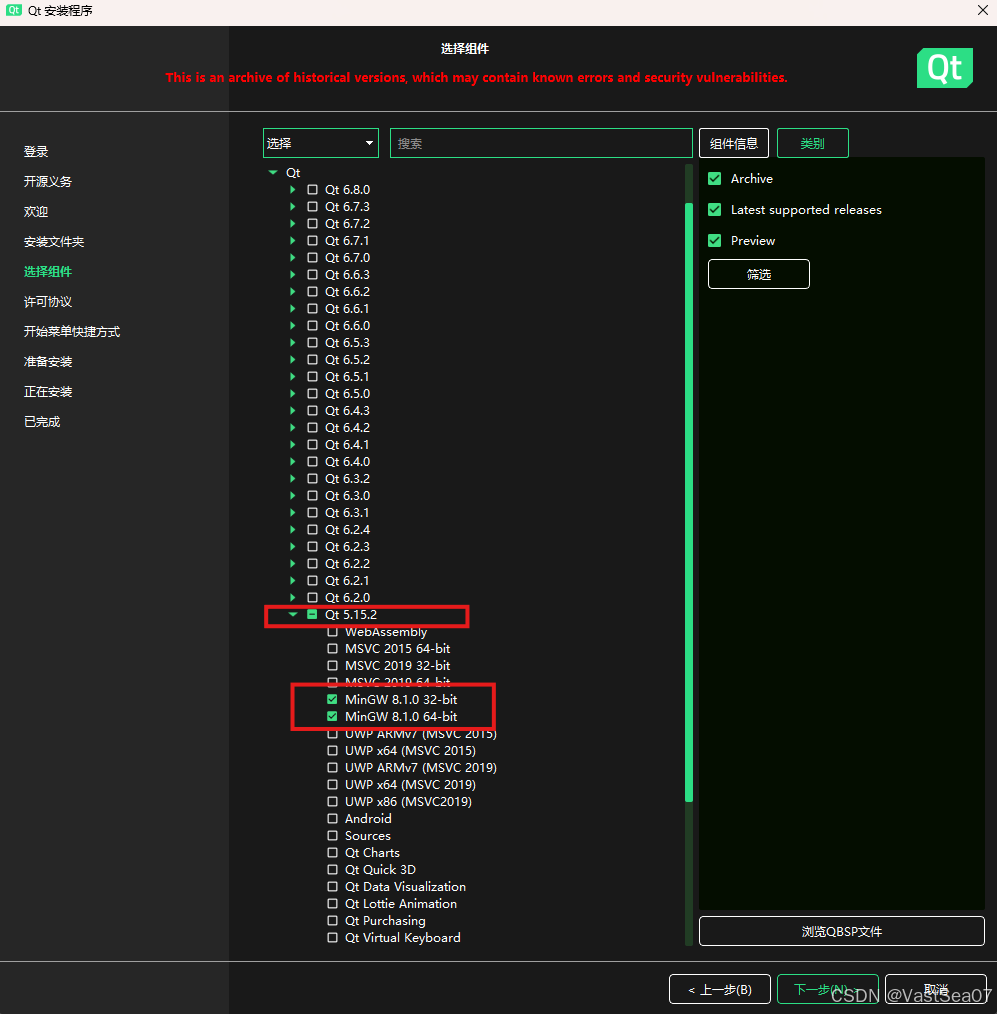
Task: Select UWP x86 (MSVC2019) row label
Action: click(409, 802)
